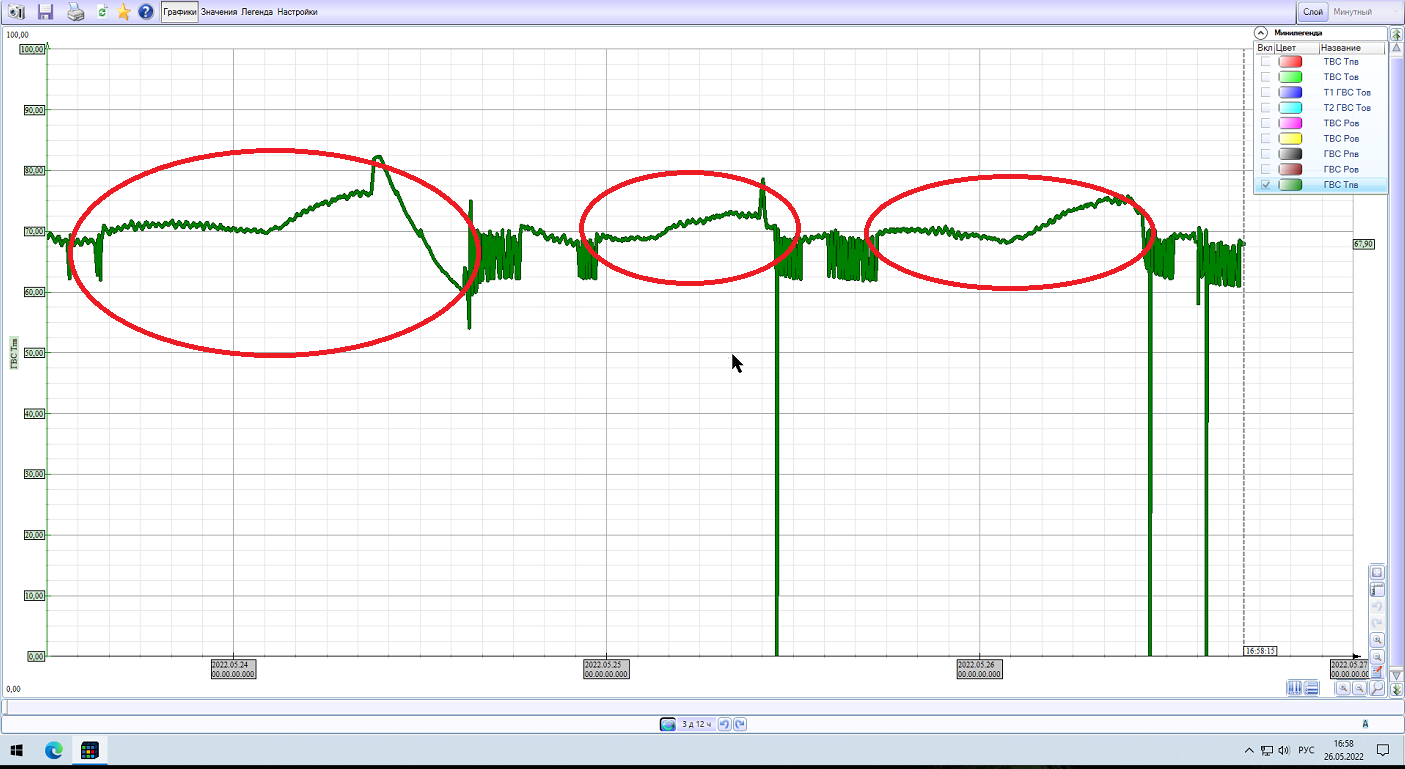Click the camera screenshot icon in toolbar
1405x769 pixels.
(x=17, y=12)
